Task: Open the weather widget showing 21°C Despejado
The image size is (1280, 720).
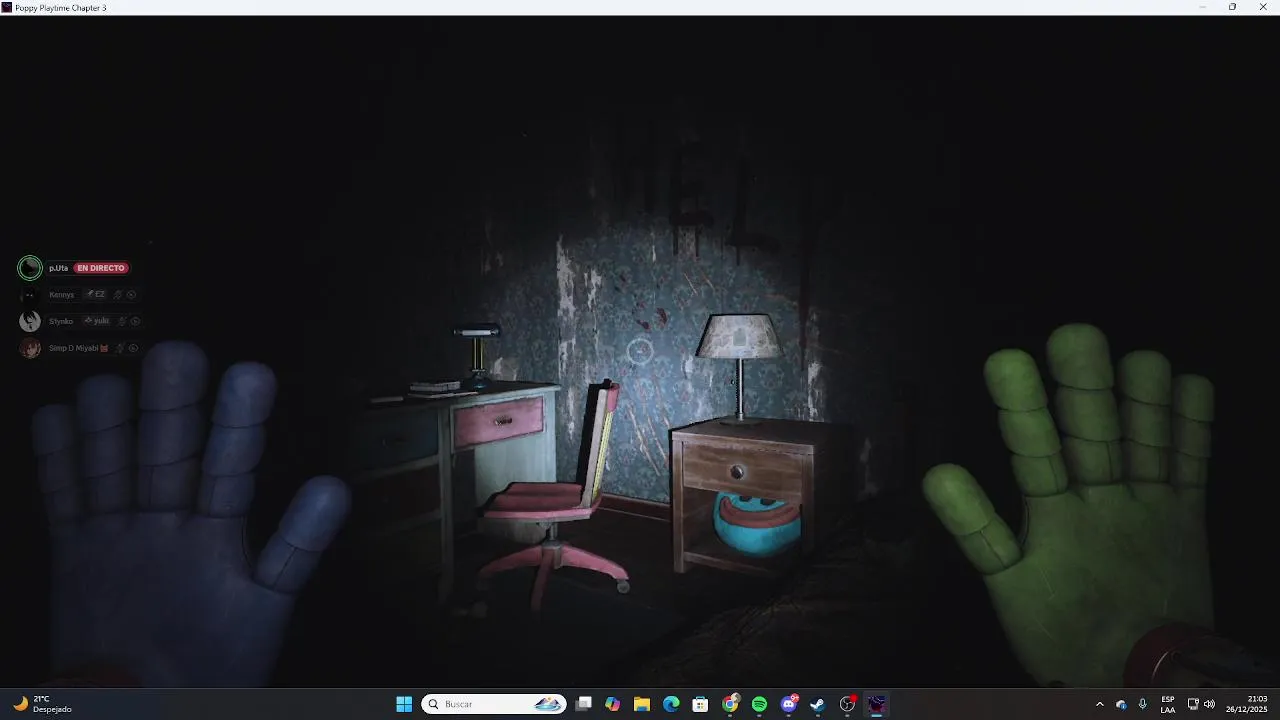Action: [42, 704]
